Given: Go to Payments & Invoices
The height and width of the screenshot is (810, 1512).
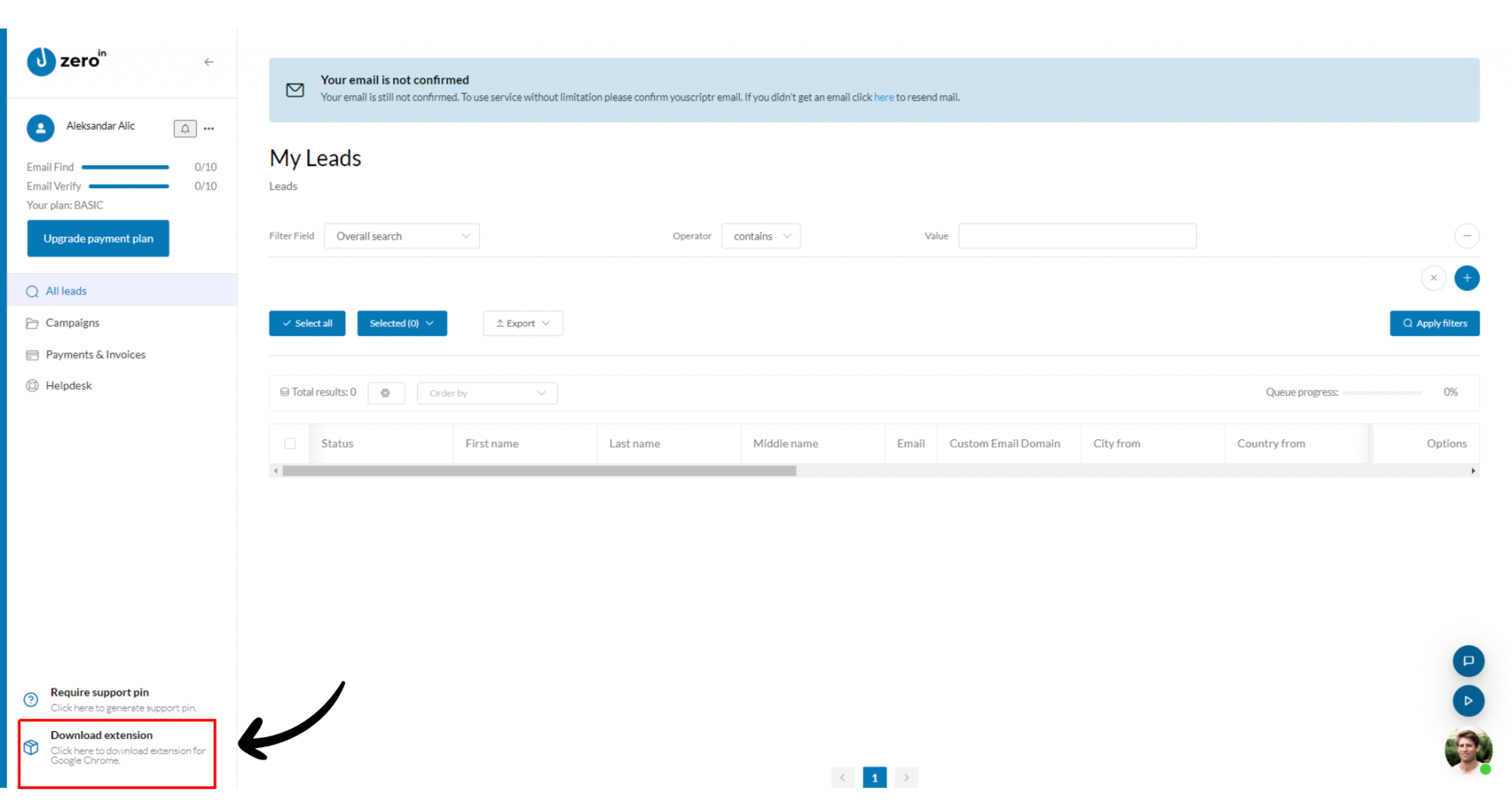Looking at the screenshot, I should pos(95,354).
